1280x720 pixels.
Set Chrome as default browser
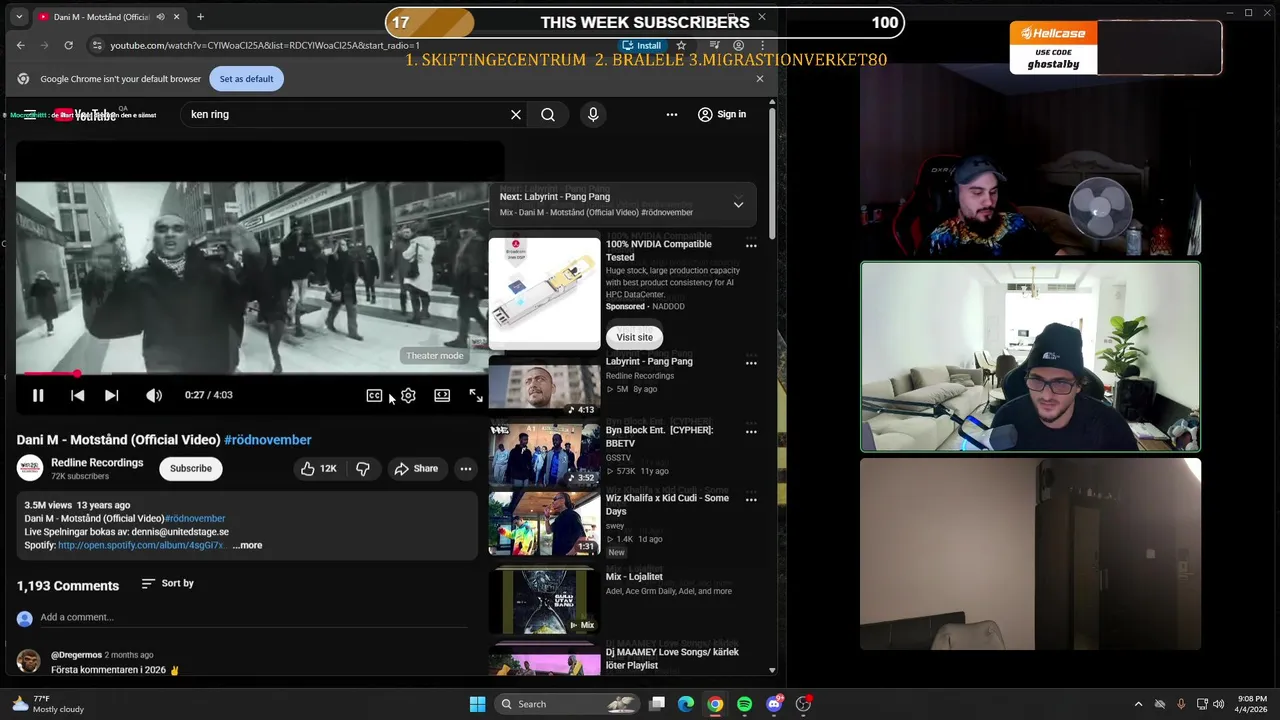coord(246,79)
